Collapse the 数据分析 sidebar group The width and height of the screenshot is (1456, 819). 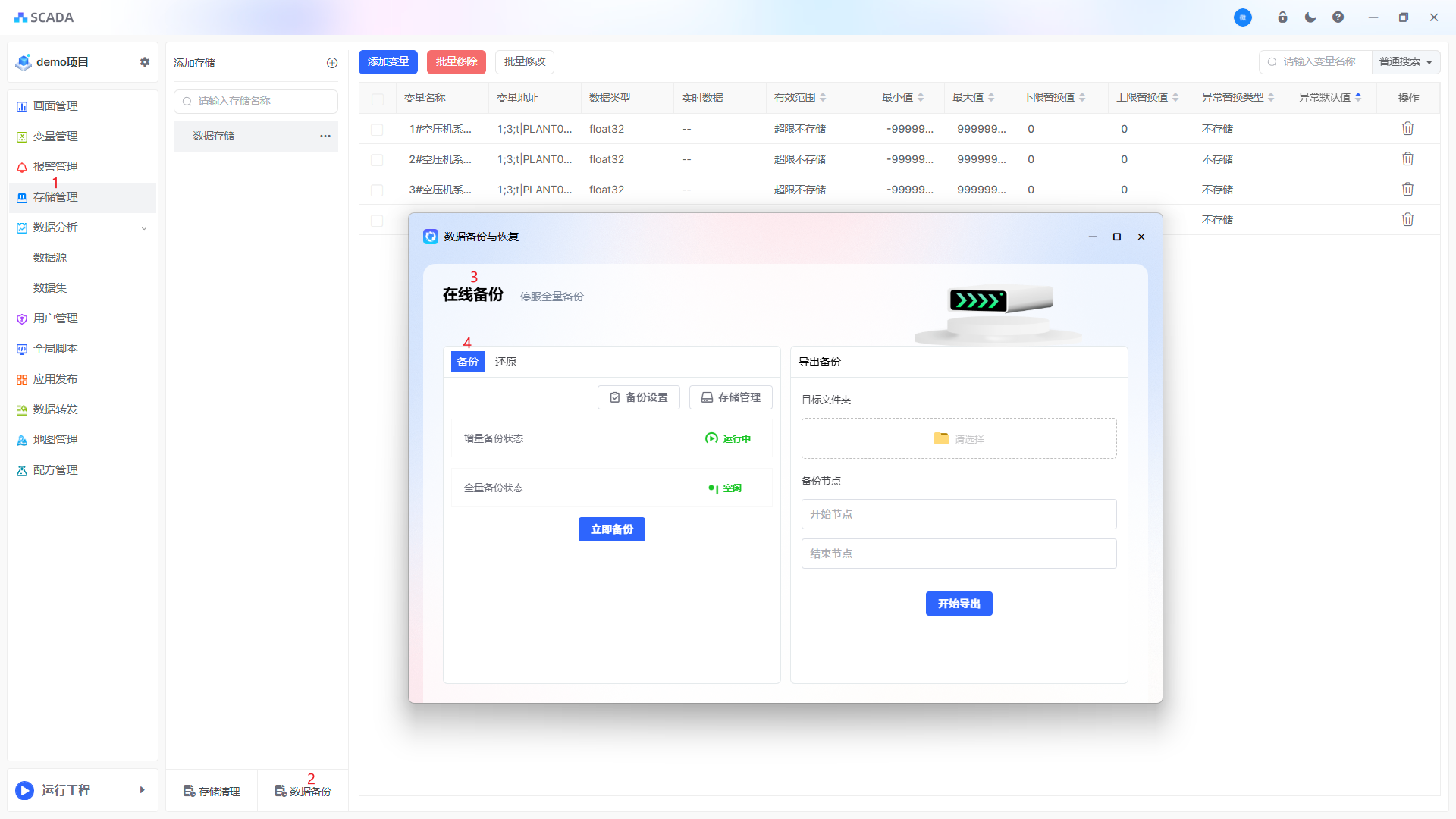(x=144, y=227)
